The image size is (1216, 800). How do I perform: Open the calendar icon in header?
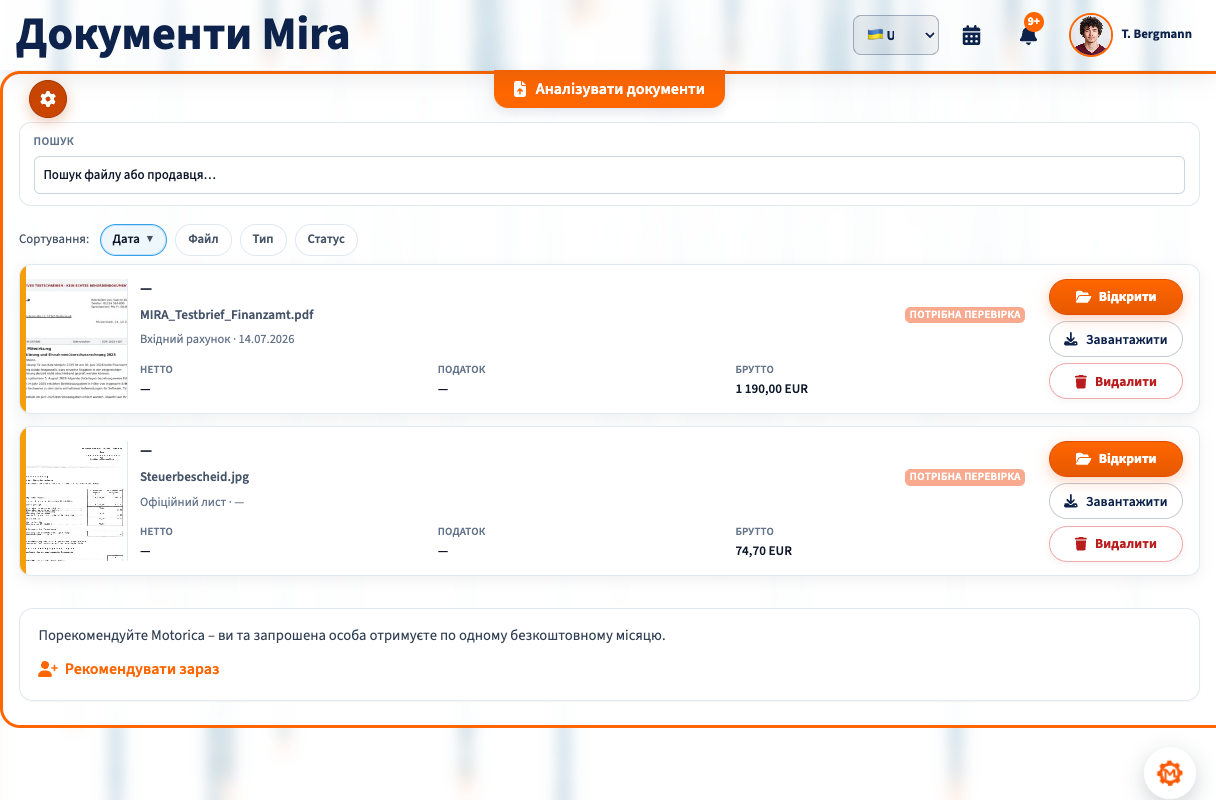click(x=971, y=35)
